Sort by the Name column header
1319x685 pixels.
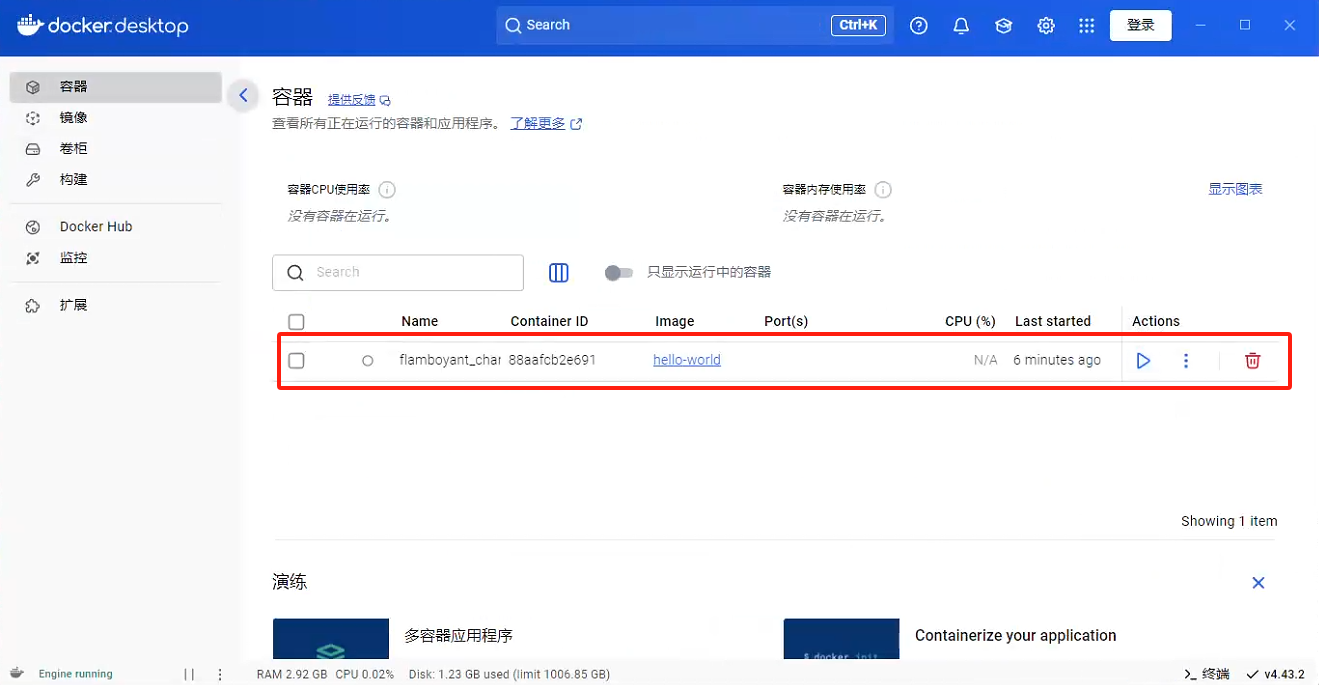[x=420, y=321]
